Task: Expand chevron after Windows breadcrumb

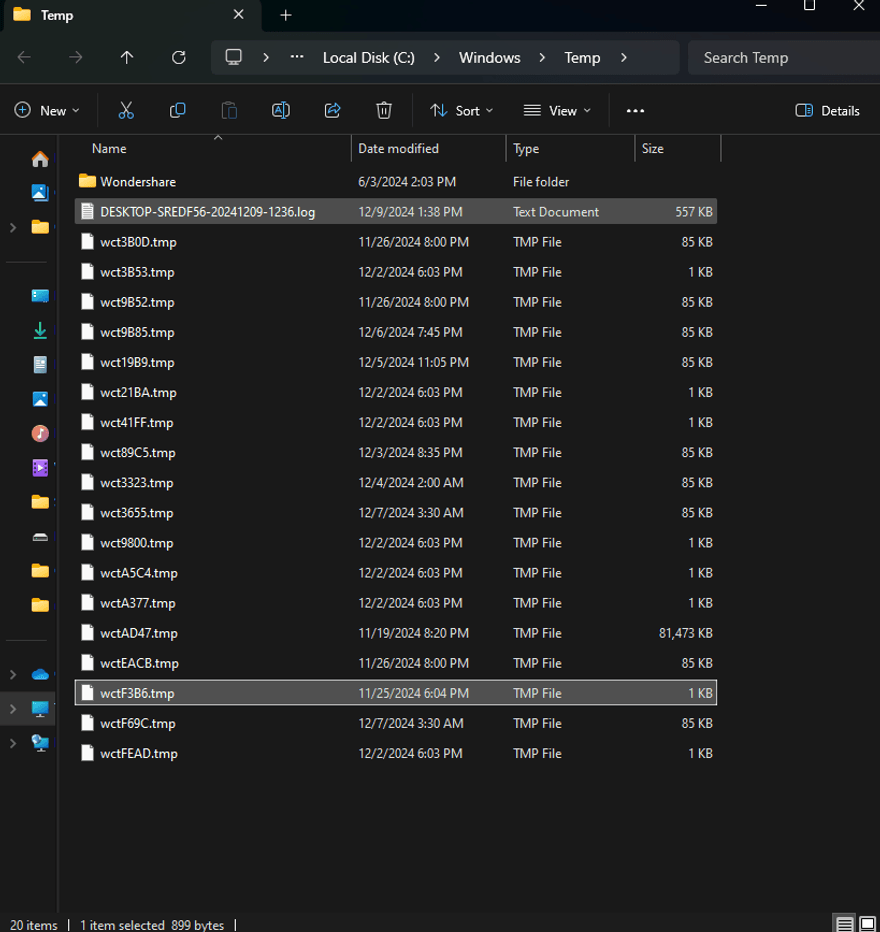Action: click(x=542, y=58)
